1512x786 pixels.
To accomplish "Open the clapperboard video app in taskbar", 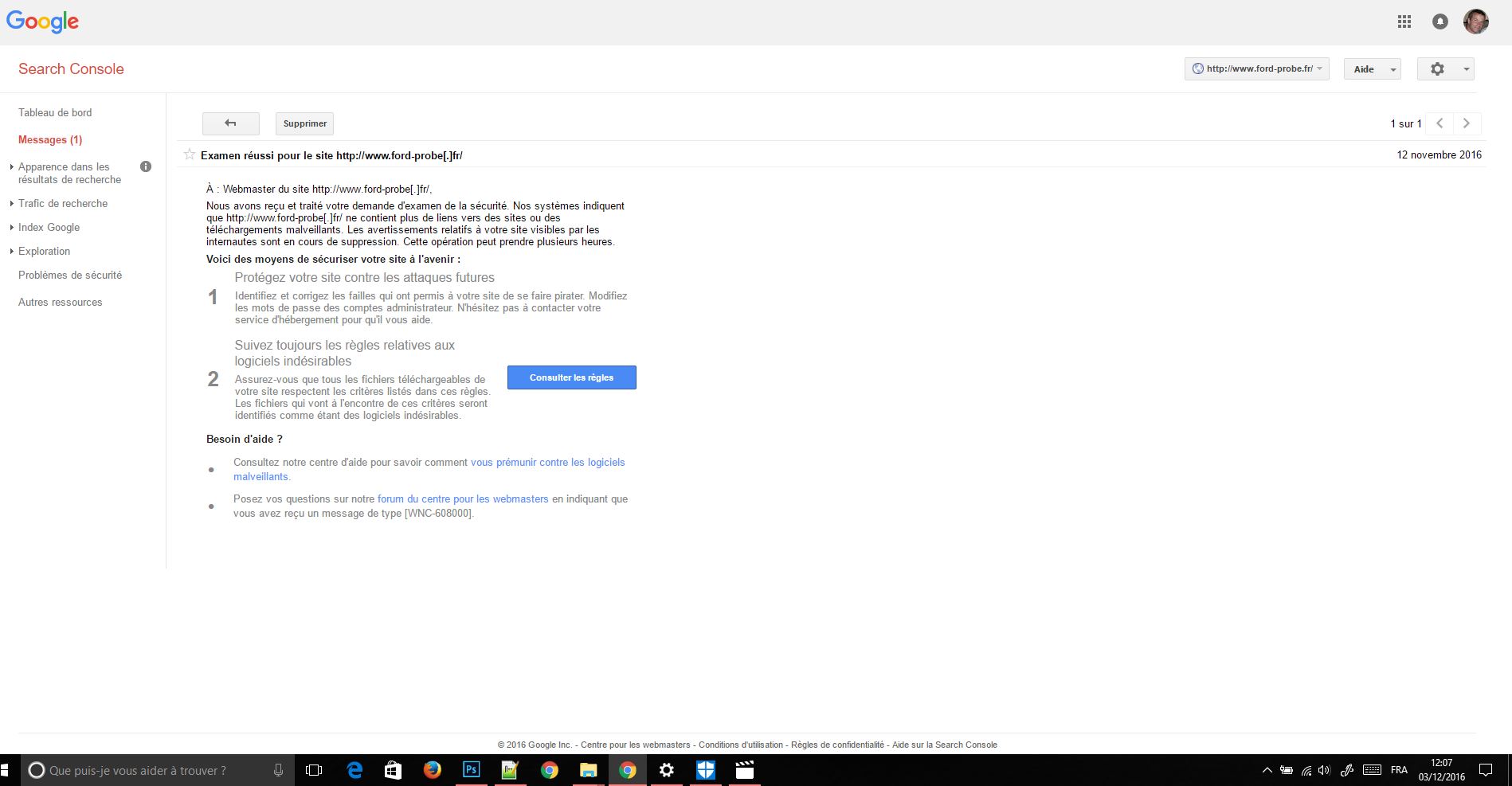I will pyautogui.click(x=744, y=770).
